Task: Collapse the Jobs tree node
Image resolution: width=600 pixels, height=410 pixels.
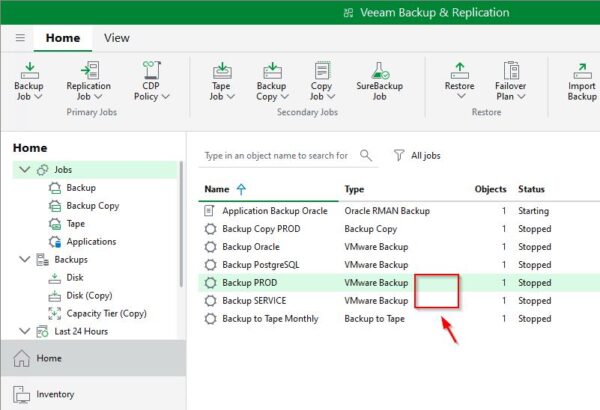Action: pyautogui.click(x=25, y=169)
